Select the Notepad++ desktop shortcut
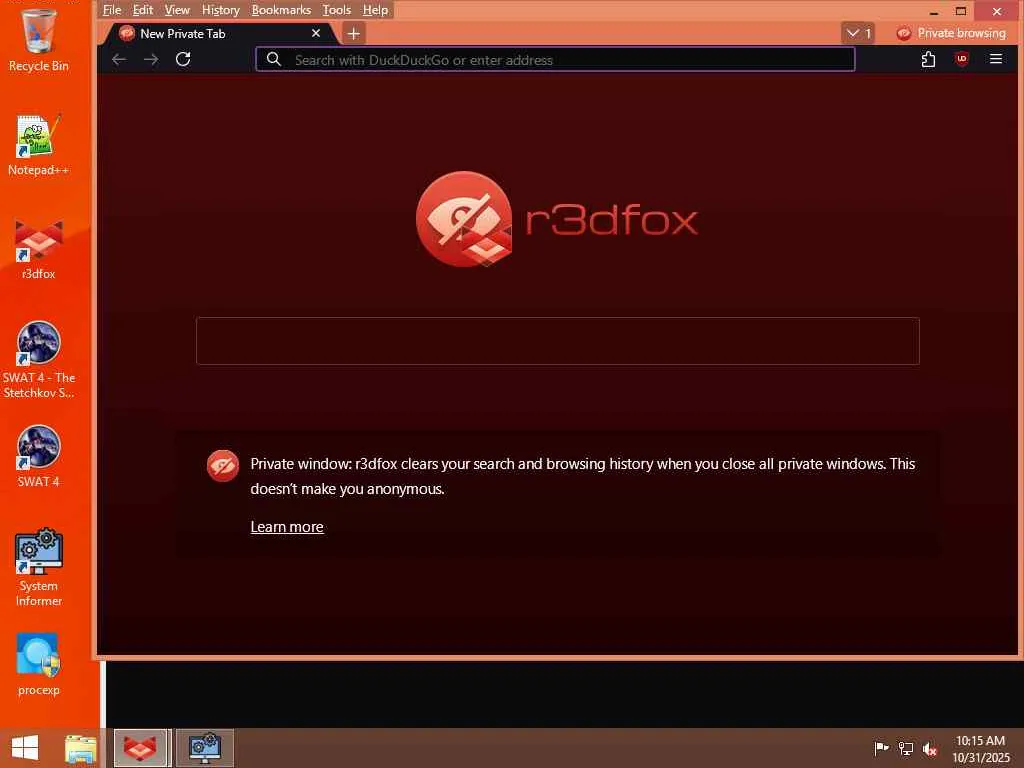The width and height of the screenshot is (1024, 768). click(x=39, y=145)
